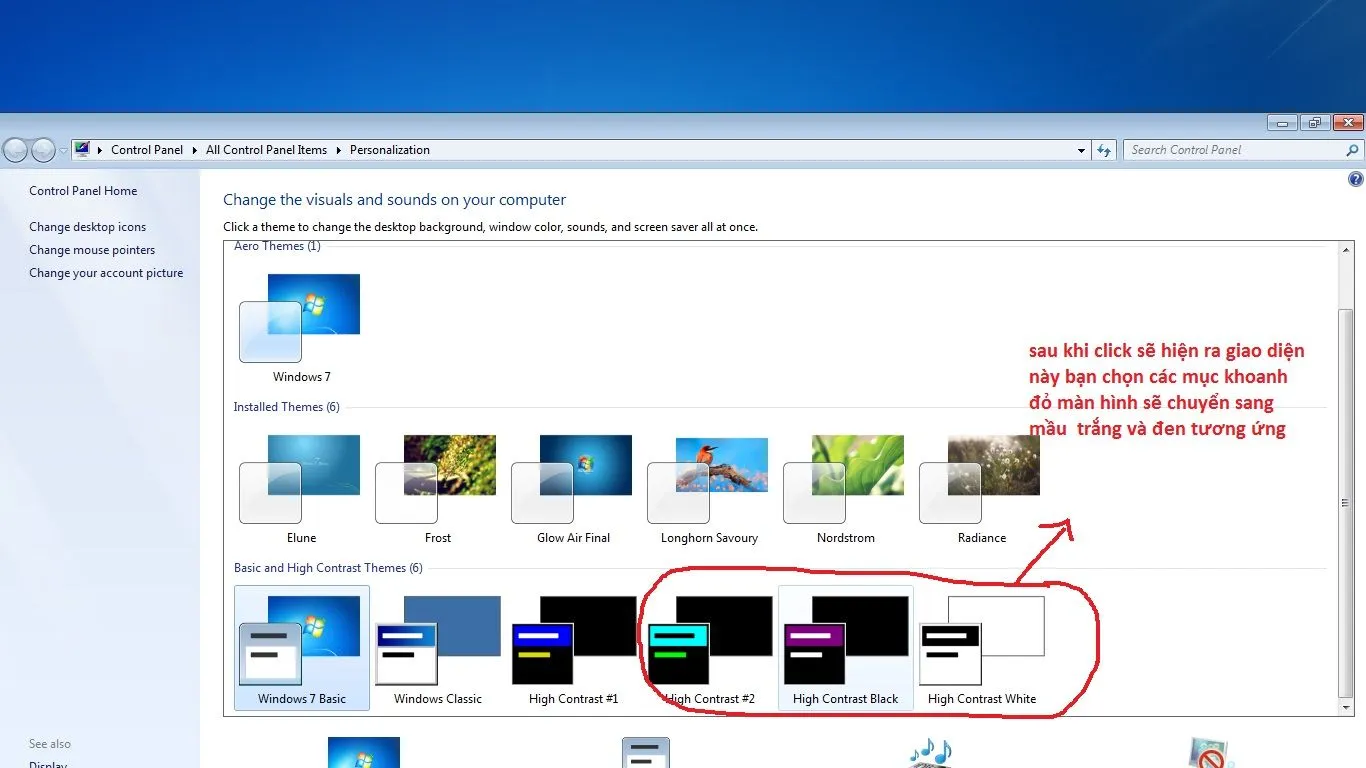Viewport: 1366px width, 768px height.
Task: Click the theme list scrollbar down arrow
Action: coord(1346,708)
